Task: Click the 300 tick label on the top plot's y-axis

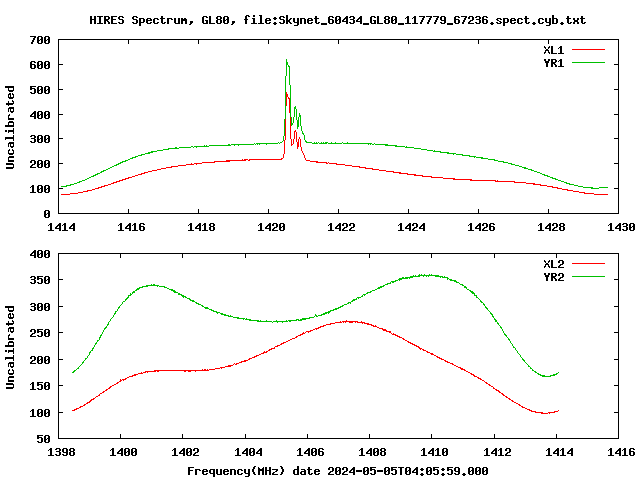Action: pos(40,140)
